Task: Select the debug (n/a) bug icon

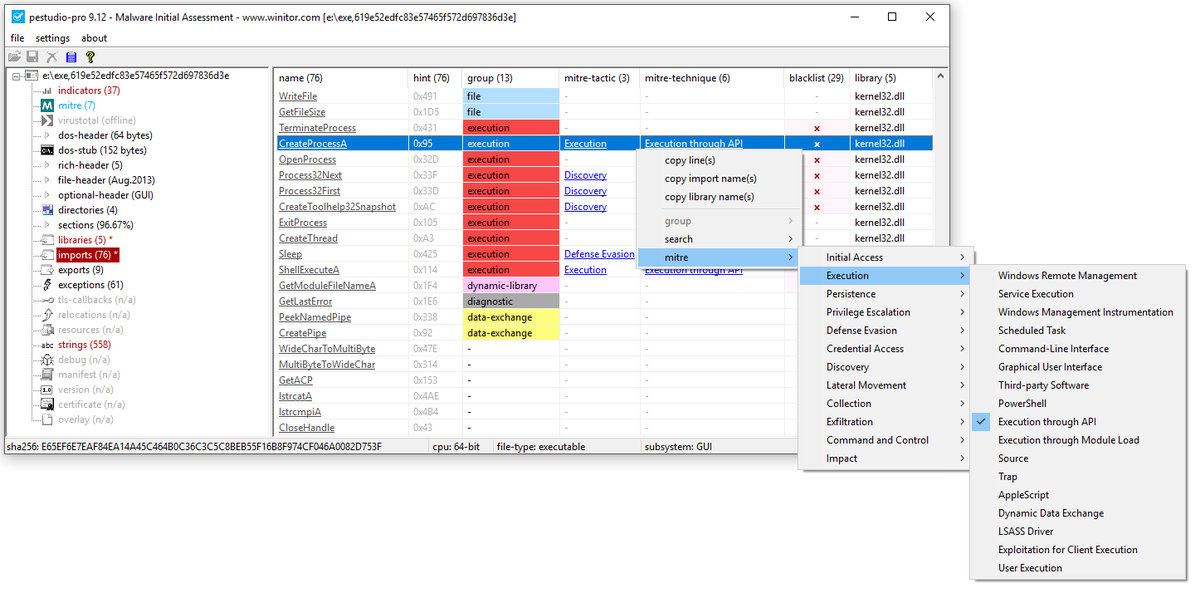Action: [x=47, y=360]
